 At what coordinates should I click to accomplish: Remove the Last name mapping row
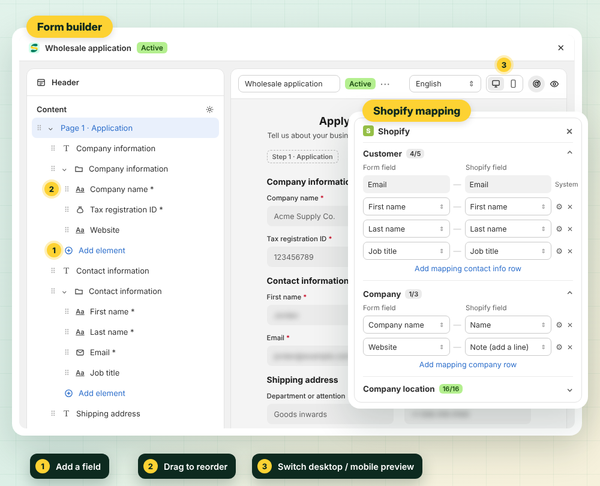pos(570,229)
